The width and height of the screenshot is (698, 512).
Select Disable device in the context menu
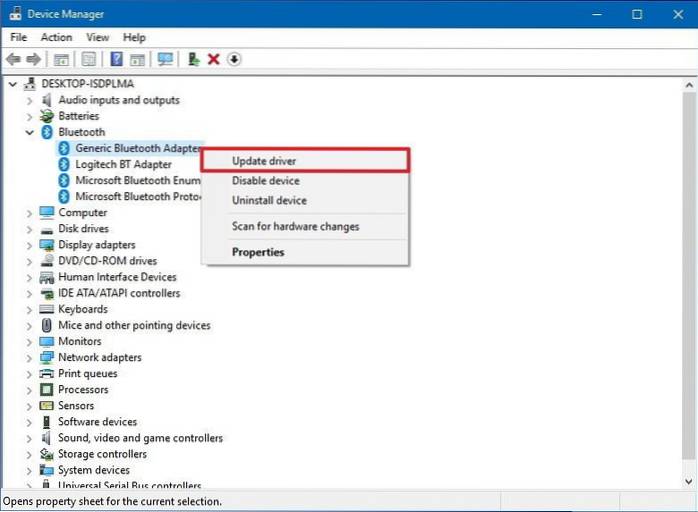pyautogui.click(x=266, y=181)
